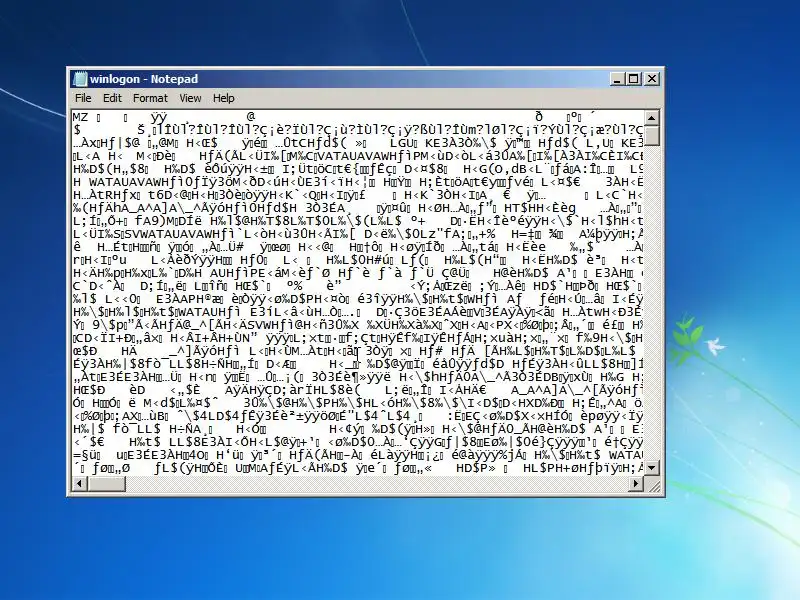Click the vertical scrollbar thumb
The height and width of the screenshot is (600, 800).
coord(652,136)
